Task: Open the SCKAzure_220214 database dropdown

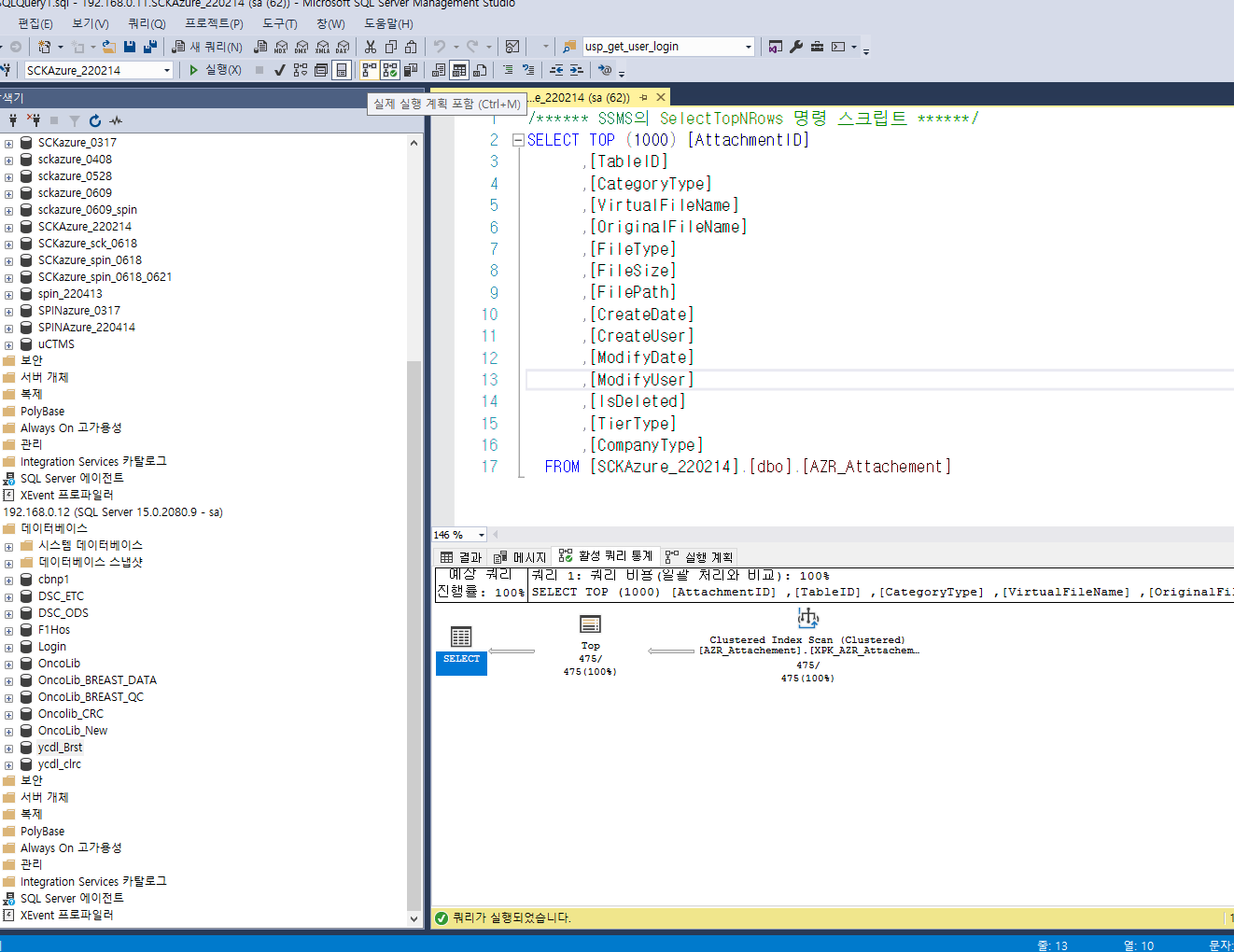Action: [x=167, y=70]
